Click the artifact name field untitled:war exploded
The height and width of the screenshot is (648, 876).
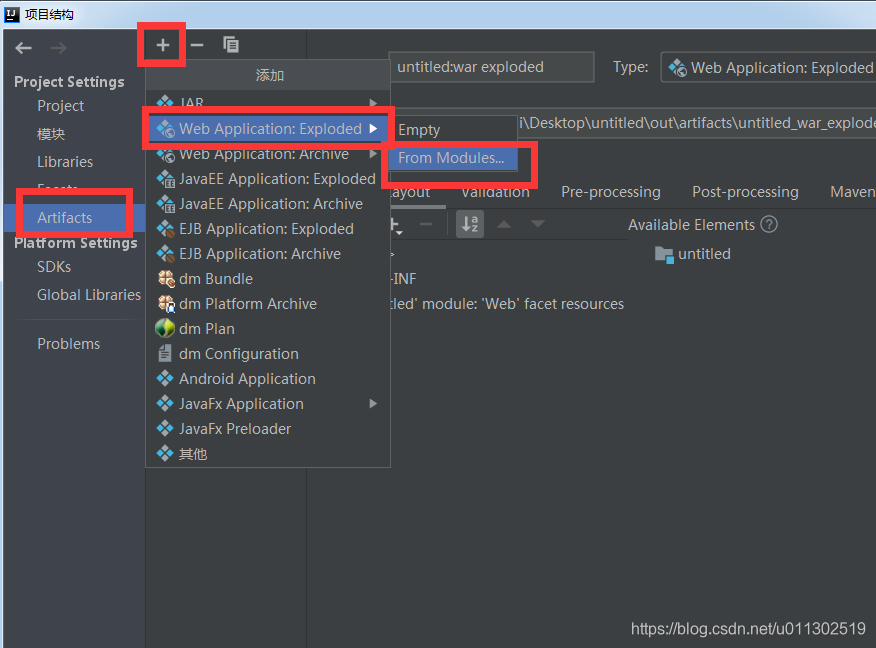pyautogui.click(x=492, y=67)
